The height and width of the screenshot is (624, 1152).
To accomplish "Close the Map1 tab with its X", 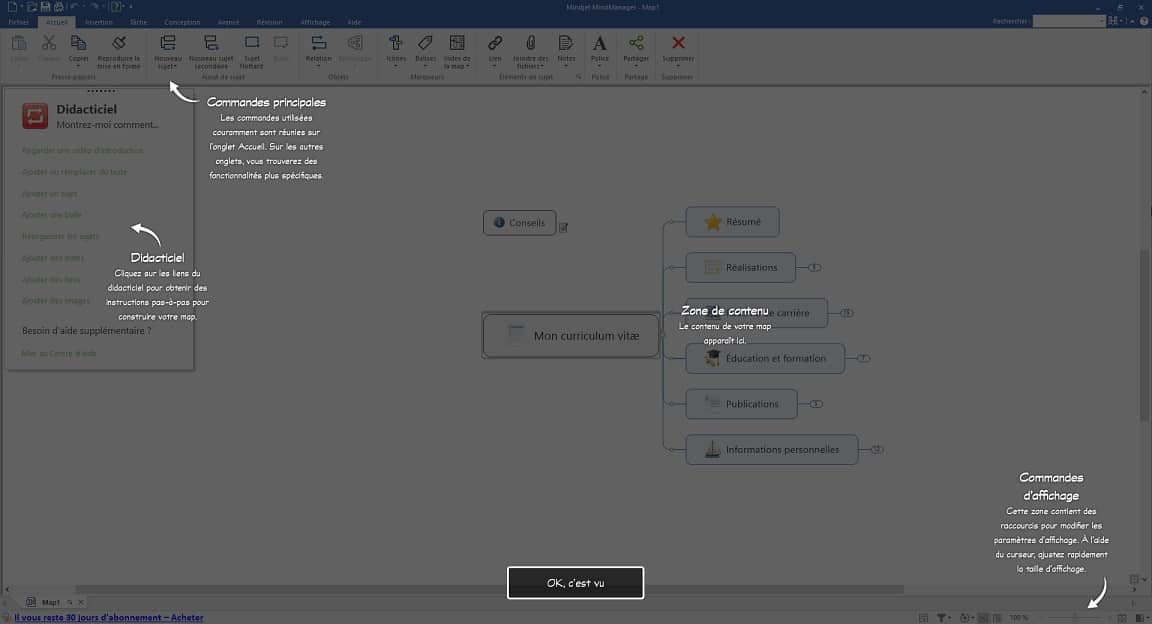I will tap(81, 602).
